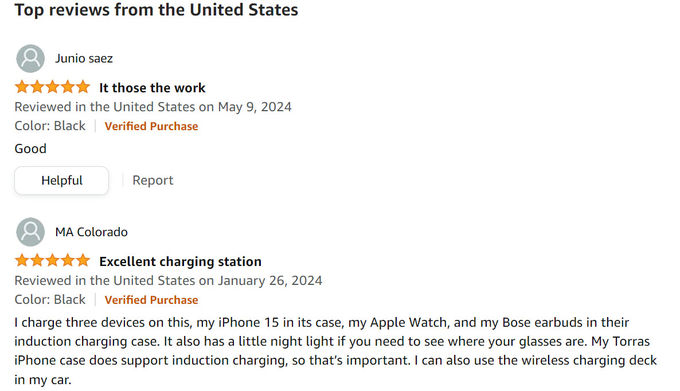Viewport: 680px width, 391px height.
Task: Click Verified Purchase on MA Colorado's review
Action: point(151,300)
